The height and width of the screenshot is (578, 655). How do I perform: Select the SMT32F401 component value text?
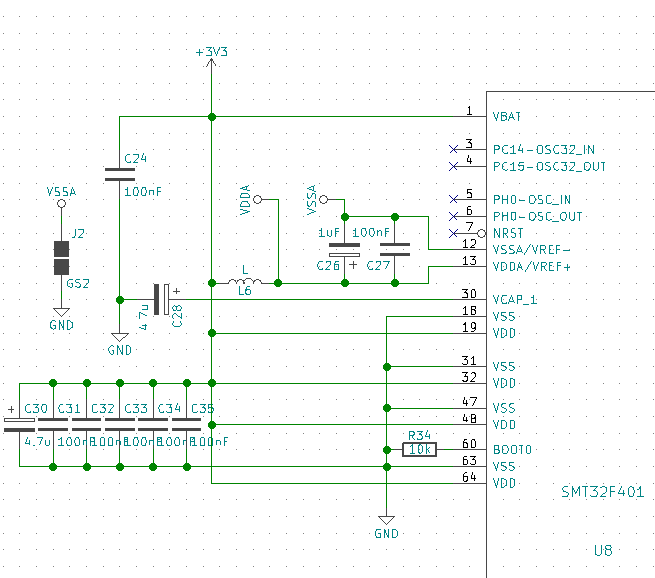pos(602,492)
